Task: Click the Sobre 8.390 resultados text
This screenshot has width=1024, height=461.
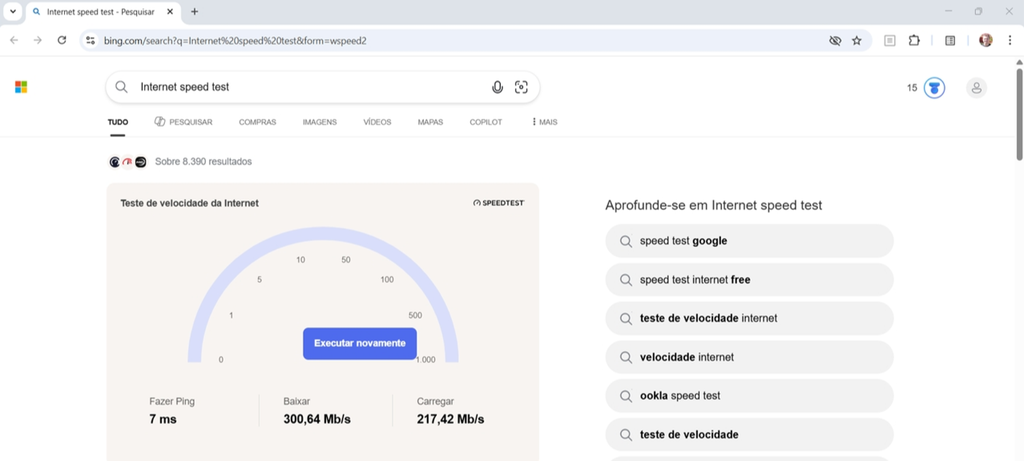Action: click(203, 161)
